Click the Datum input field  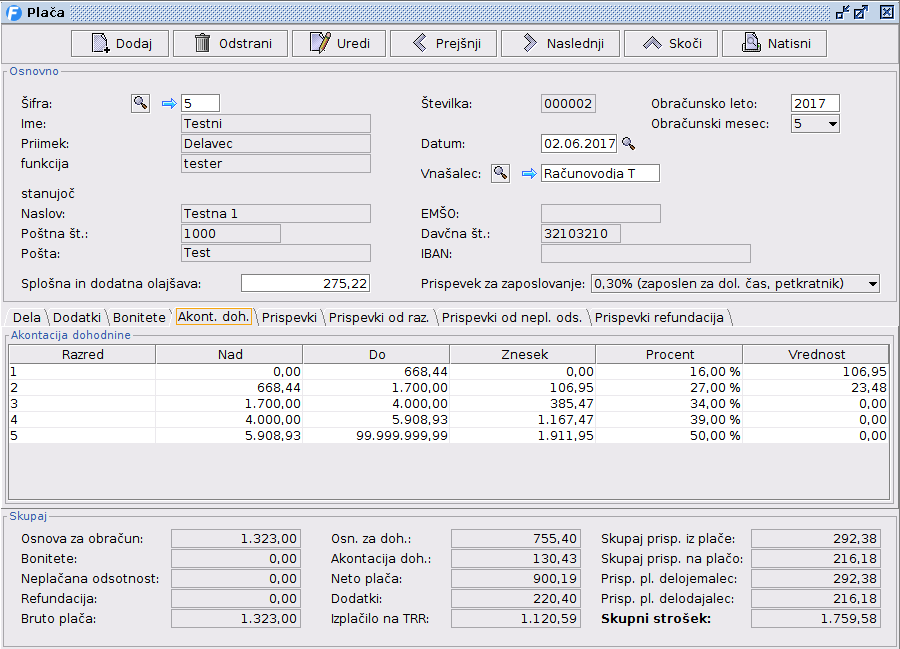(579, 143)
